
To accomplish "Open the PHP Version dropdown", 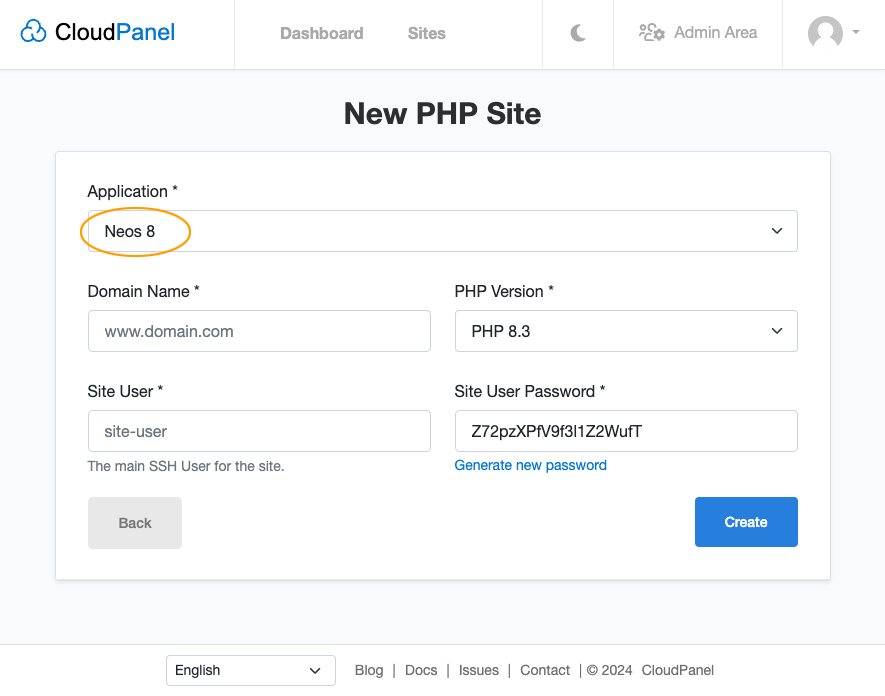I will (626, 331).
